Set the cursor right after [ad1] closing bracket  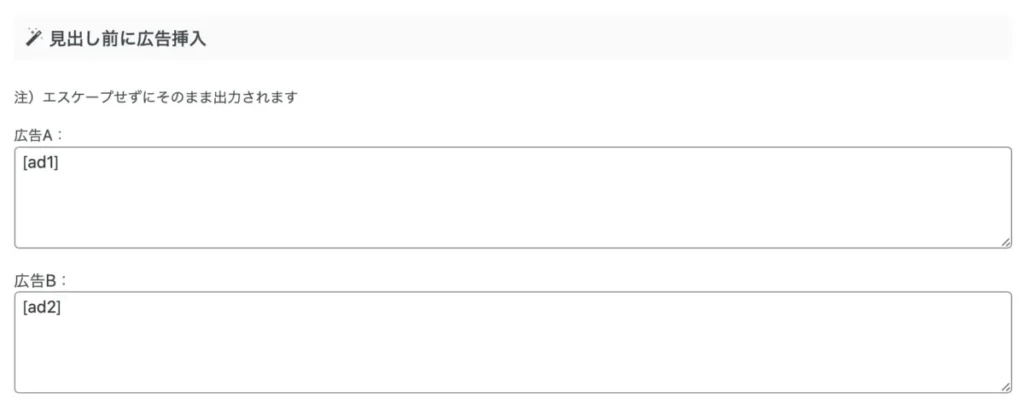click(59, 163)
